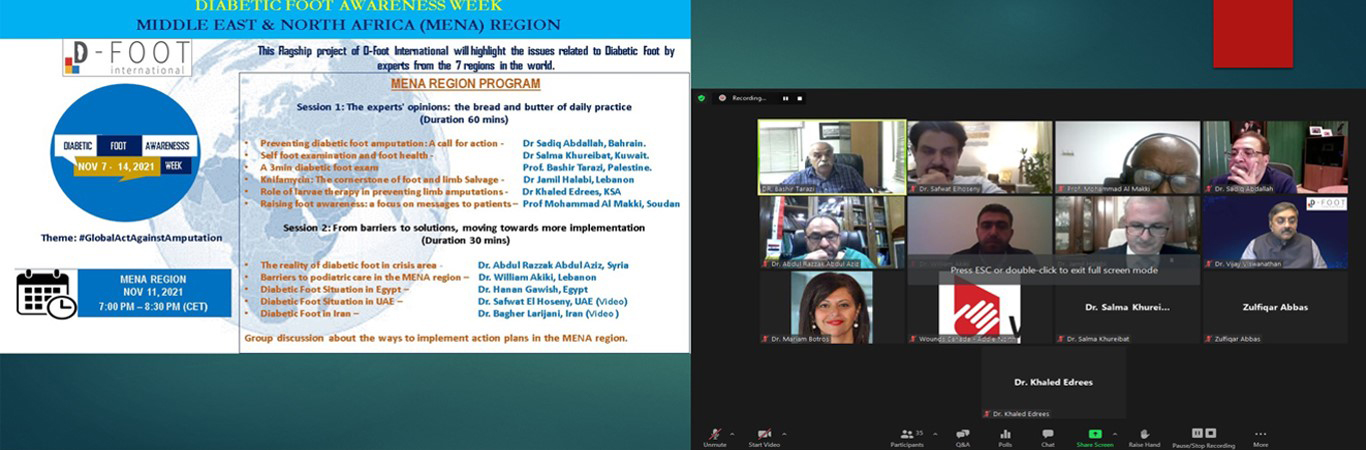Select Prof. Mohammad Al Makki's video tile
Screen dimensions: 1366x450
pyautogui.click(x=1128, y=157)
